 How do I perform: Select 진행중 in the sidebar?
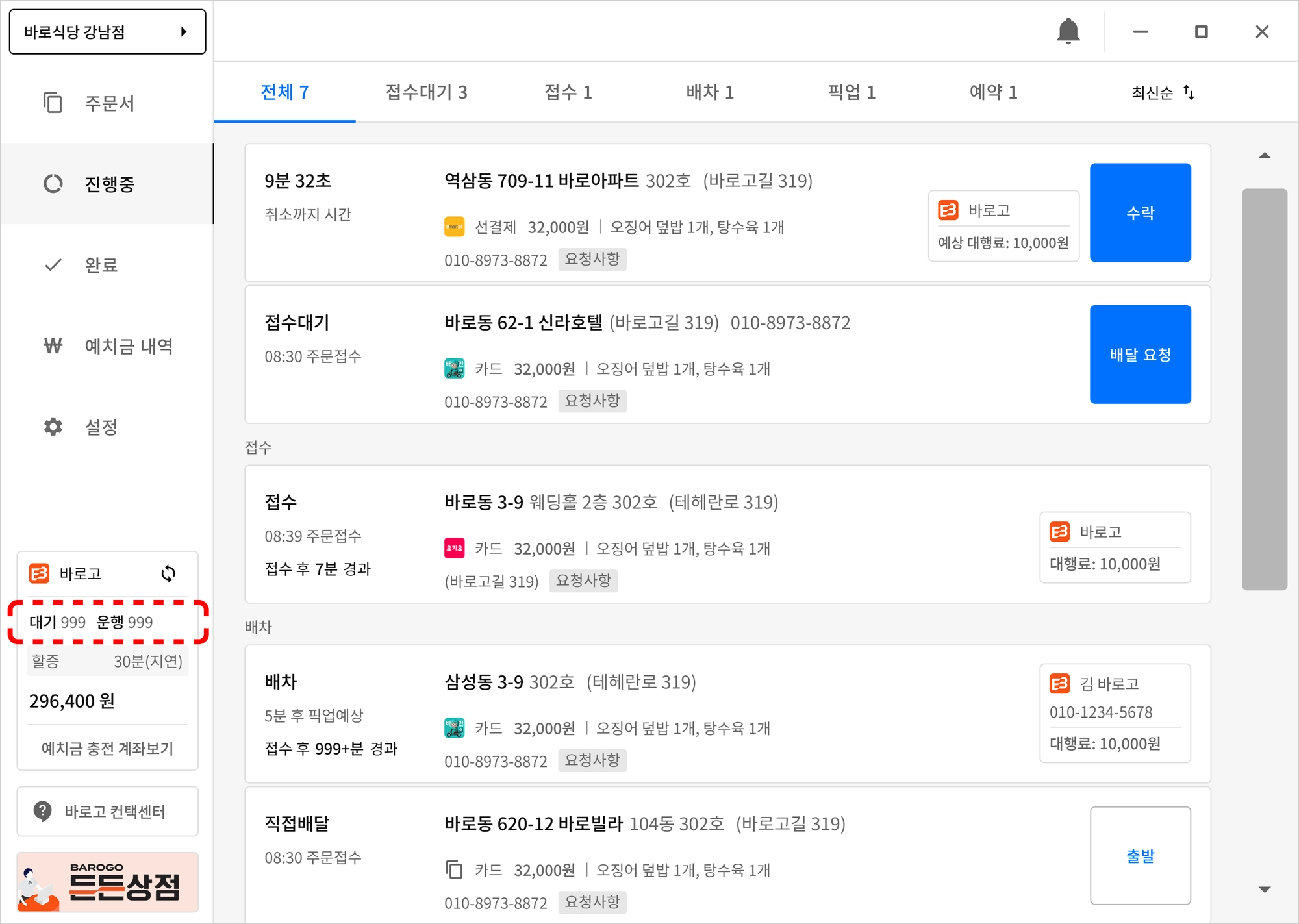click(x=107, y=184)
